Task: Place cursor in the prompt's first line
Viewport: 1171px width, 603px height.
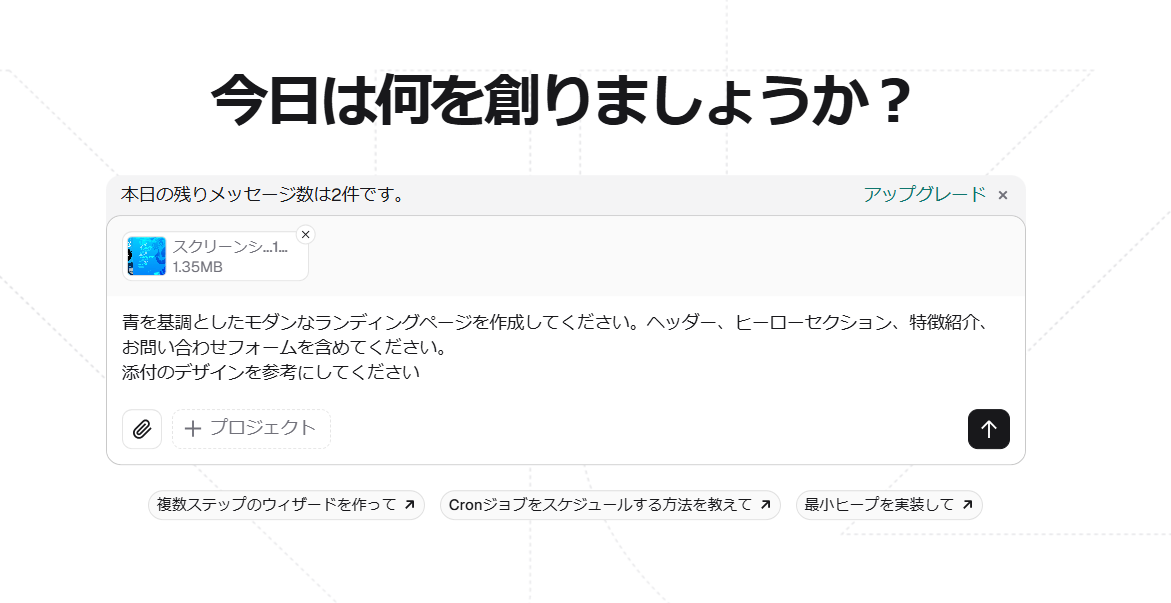Action: click(x=556, y=323)
